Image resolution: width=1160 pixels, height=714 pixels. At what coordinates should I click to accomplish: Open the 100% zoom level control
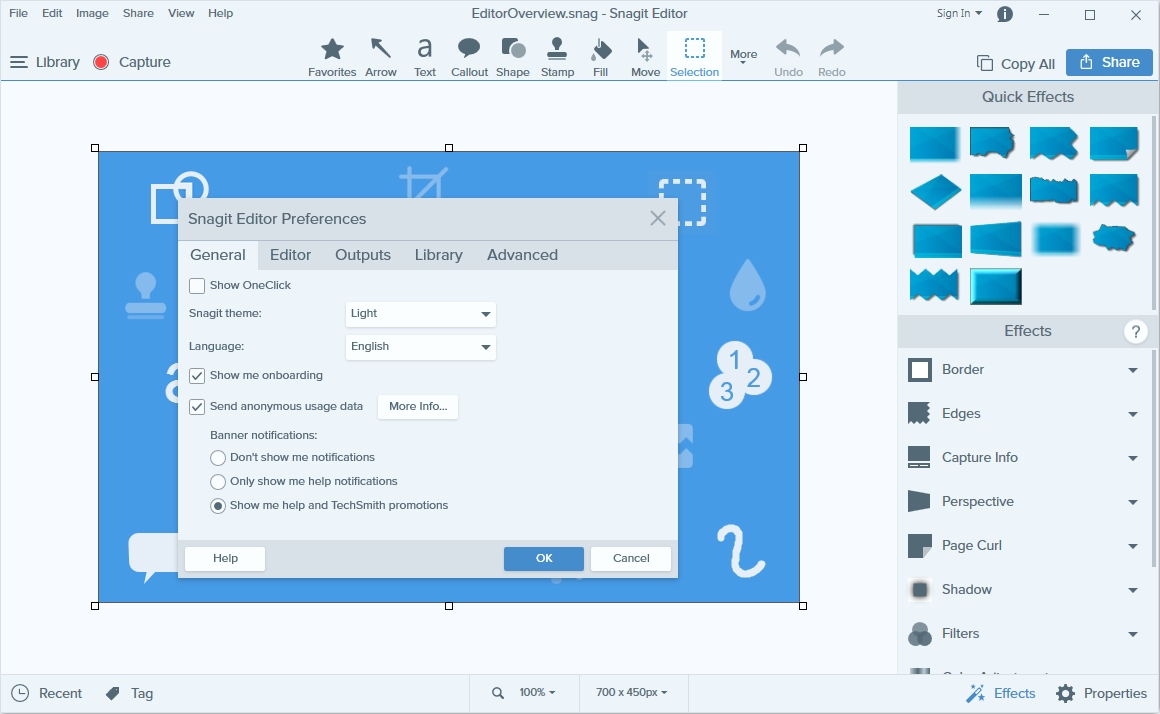coord(536,693)
